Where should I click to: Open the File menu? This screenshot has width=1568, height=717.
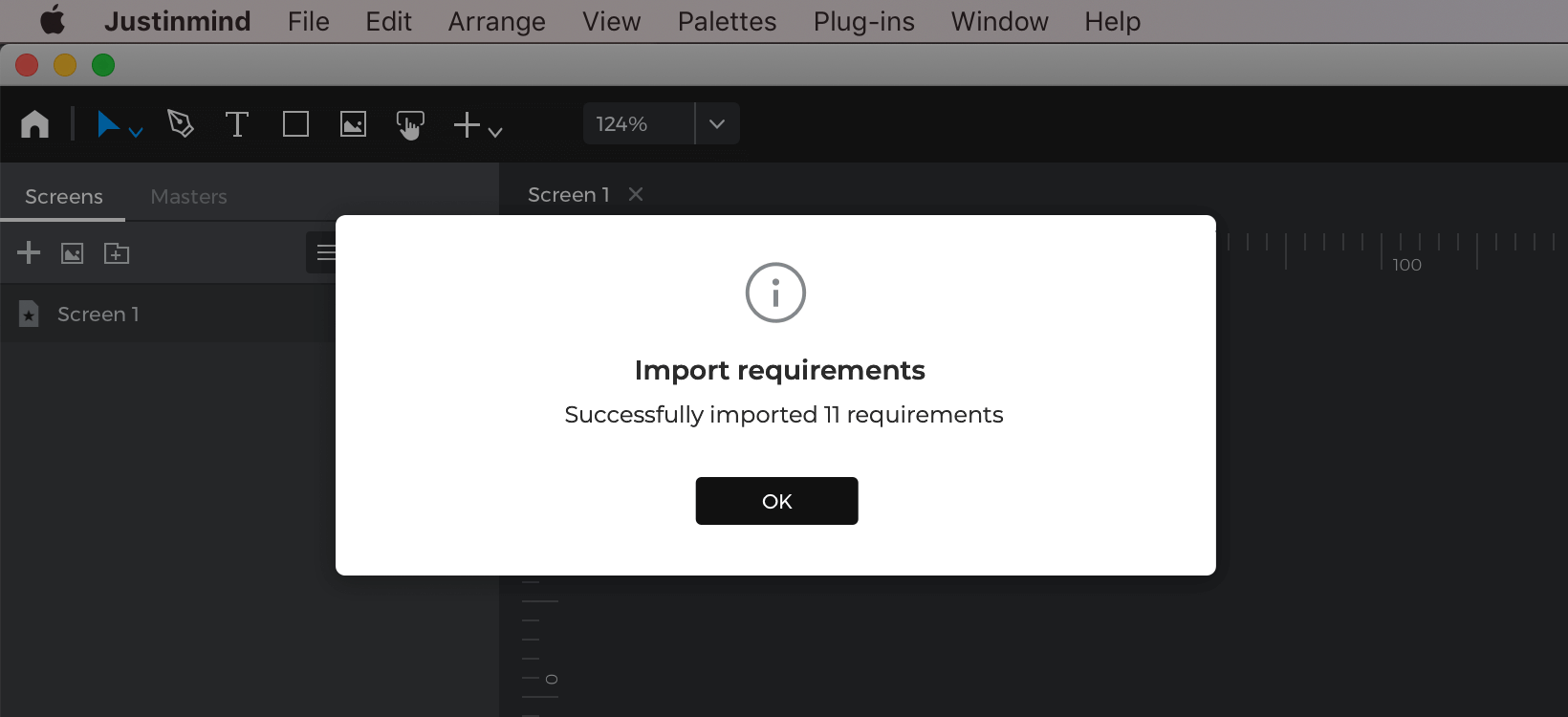pos(309,21)
